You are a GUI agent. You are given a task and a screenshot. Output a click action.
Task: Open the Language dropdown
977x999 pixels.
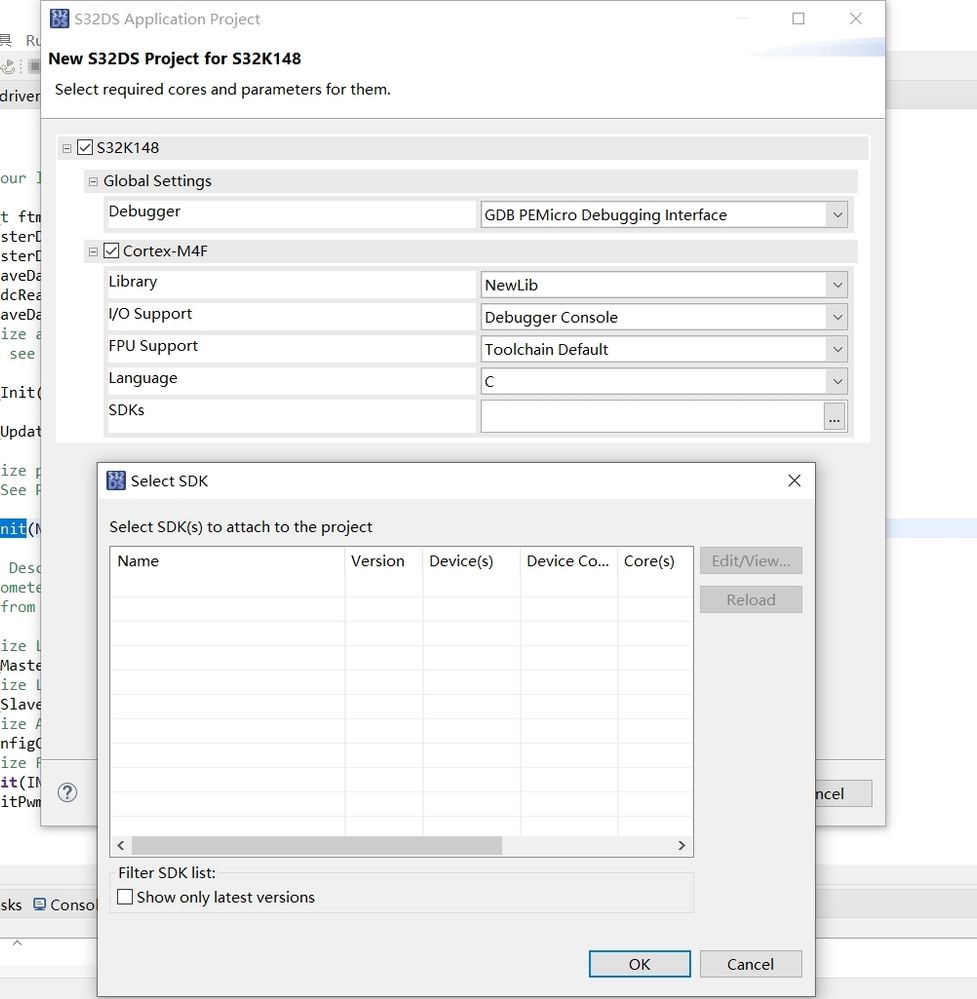837,381
